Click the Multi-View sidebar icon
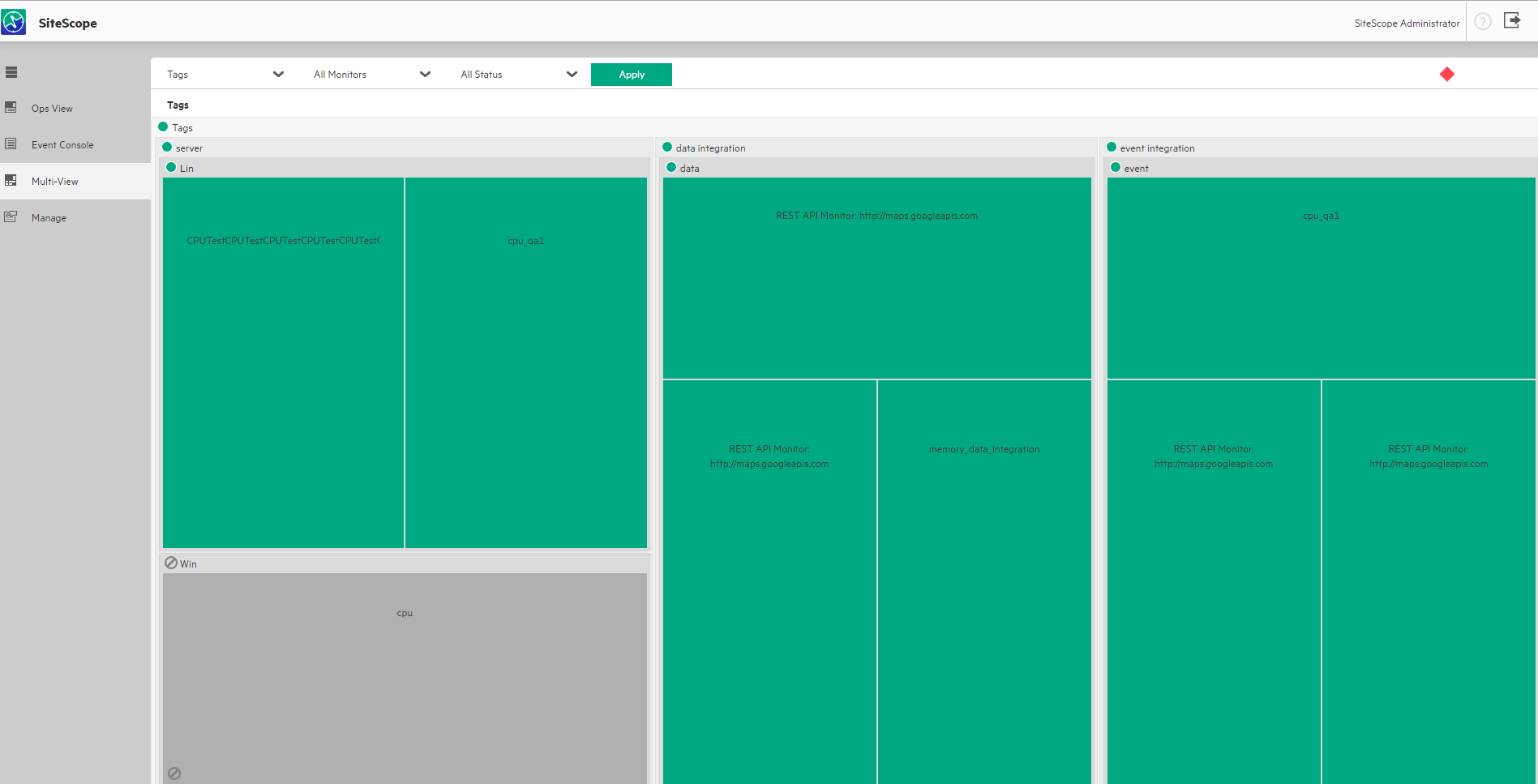Viewport: 1538px width, 784px height. (11, 180)
